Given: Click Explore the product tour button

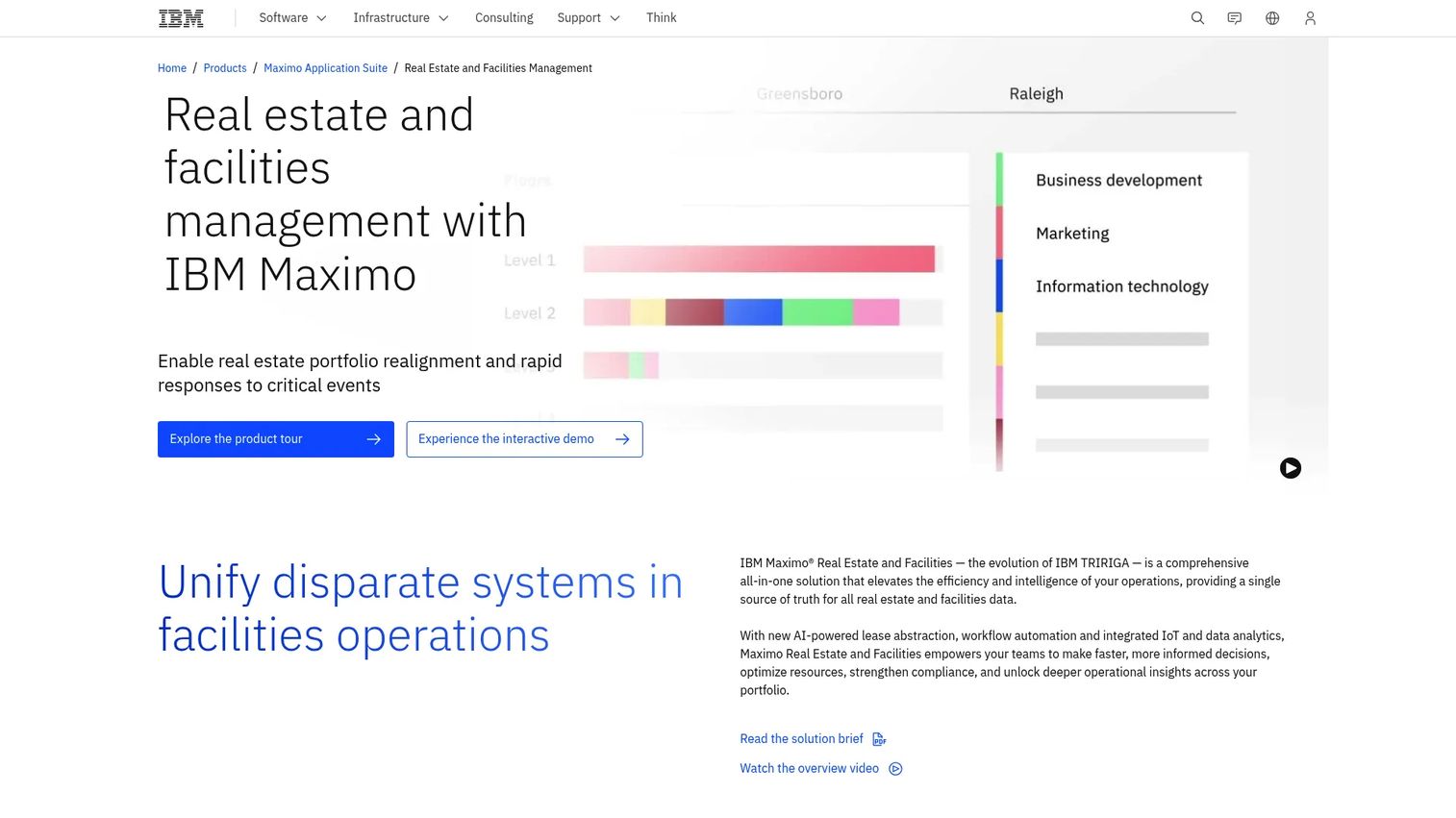Looking at the screenshot, I should point(276,439).
